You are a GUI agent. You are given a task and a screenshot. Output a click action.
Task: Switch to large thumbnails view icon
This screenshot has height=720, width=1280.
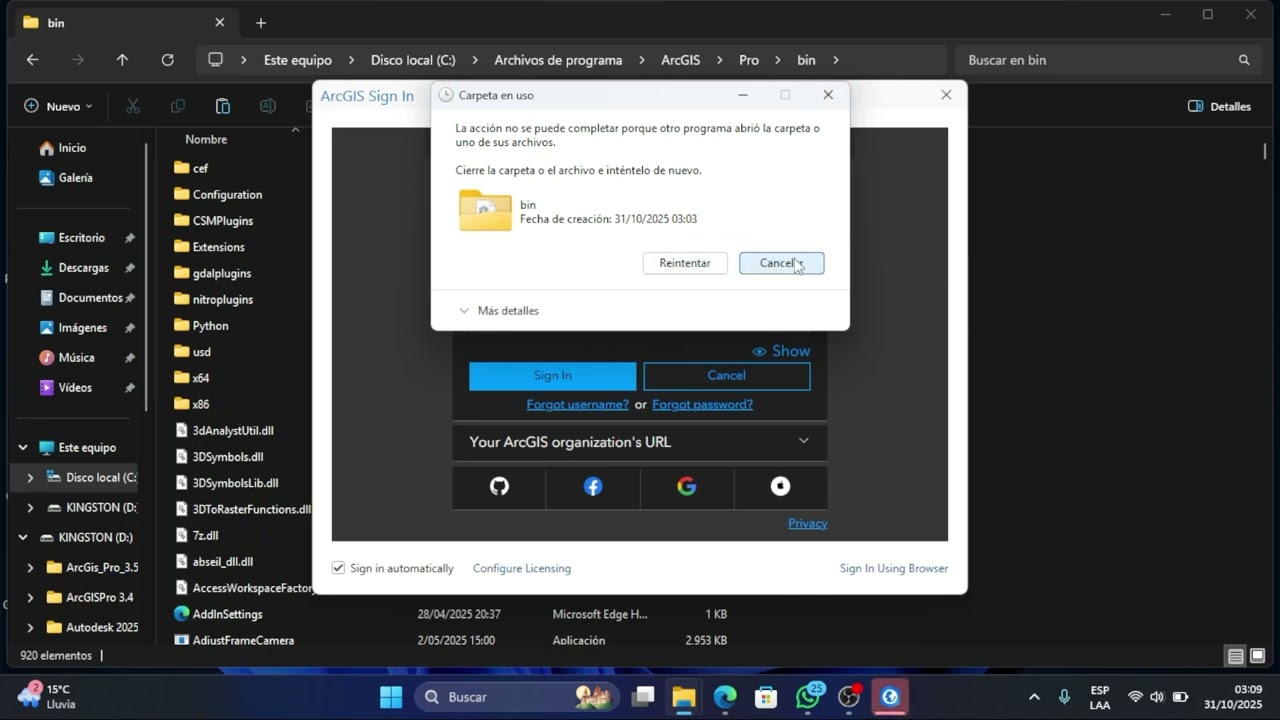pos(1258,657)
